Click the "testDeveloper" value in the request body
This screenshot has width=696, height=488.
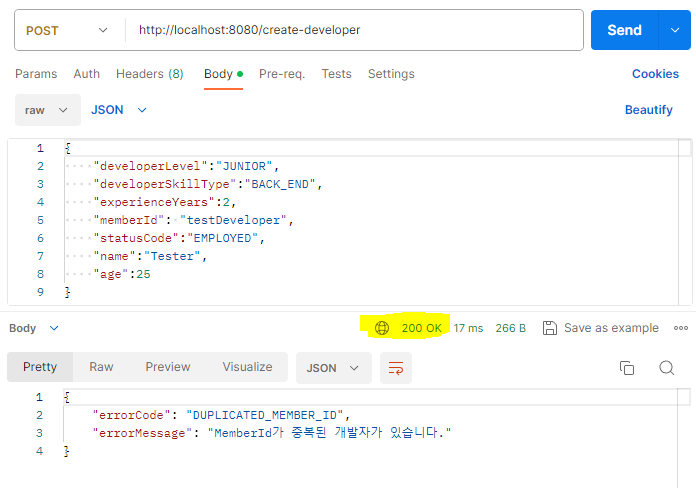coord(233,220)
